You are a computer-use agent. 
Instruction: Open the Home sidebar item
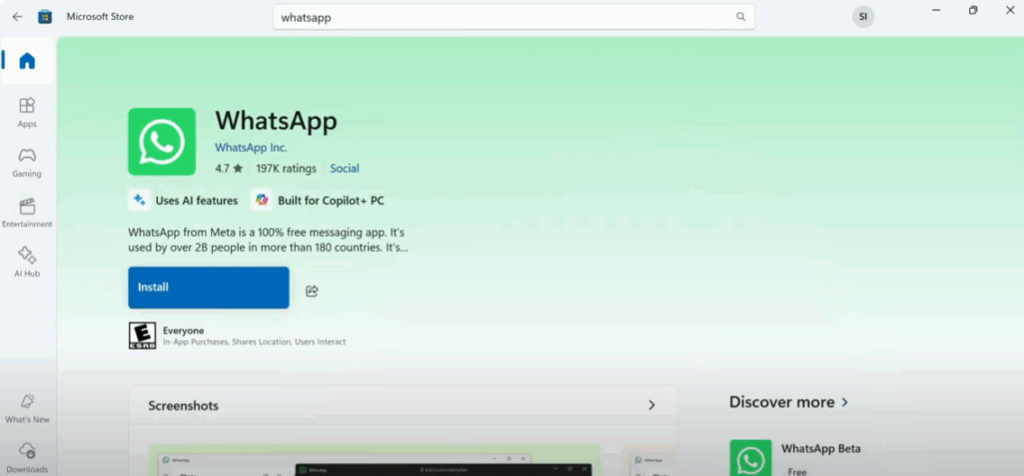tap(27, 61)
